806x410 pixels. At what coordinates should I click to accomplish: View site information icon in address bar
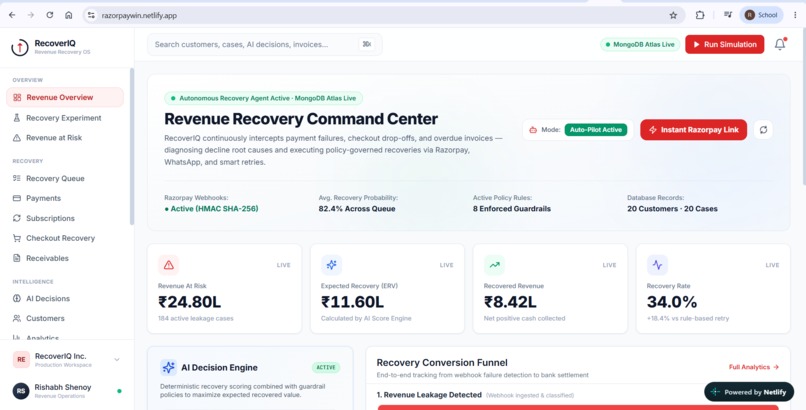(91, 15)
